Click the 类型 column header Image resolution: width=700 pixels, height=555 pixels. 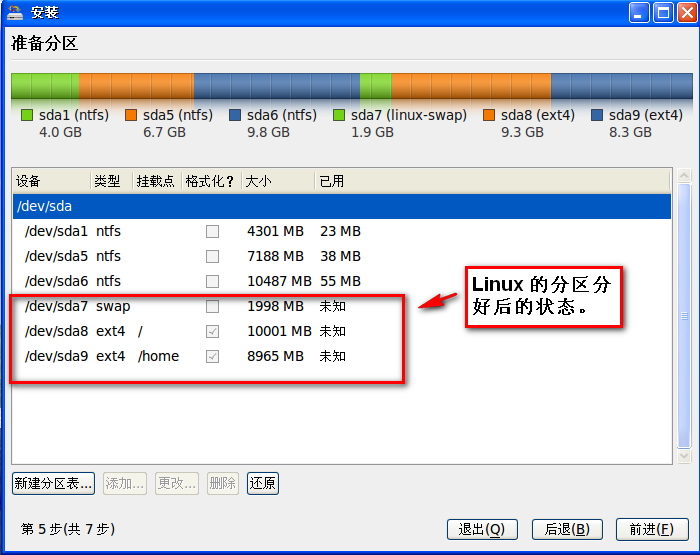(x=112, y=181)
